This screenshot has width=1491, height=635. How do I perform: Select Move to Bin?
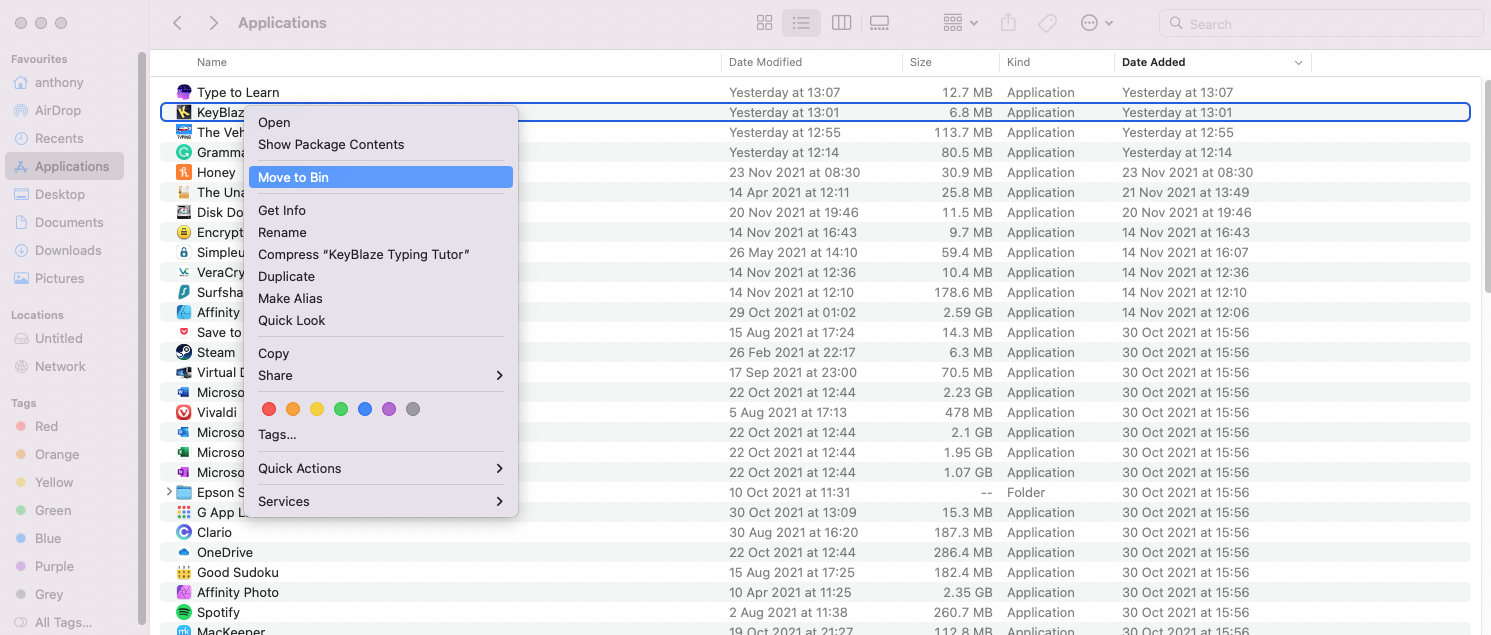(x=381, y=178)
